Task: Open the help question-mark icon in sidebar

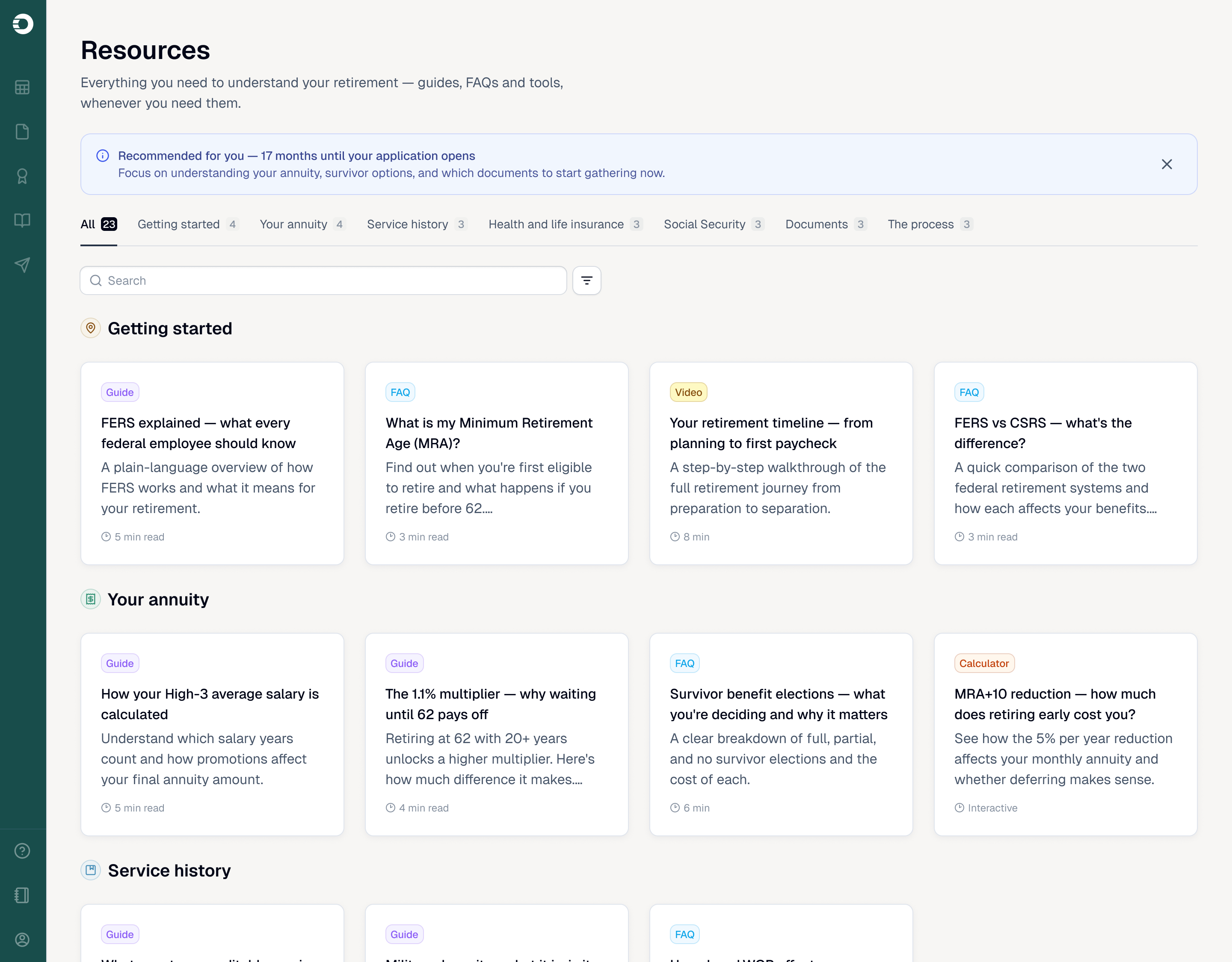Action: click(23, 851)
